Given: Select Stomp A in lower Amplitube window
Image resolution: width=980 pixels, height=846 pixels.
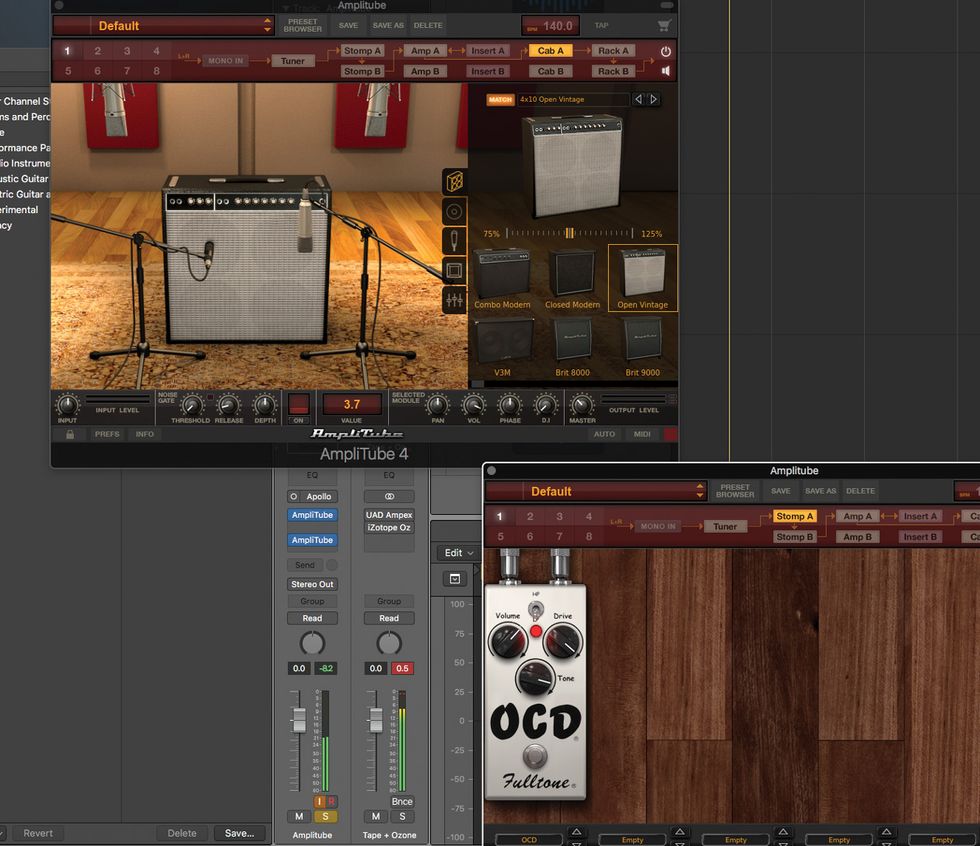Looking at the screenshot, I should (x=795, y=516).
